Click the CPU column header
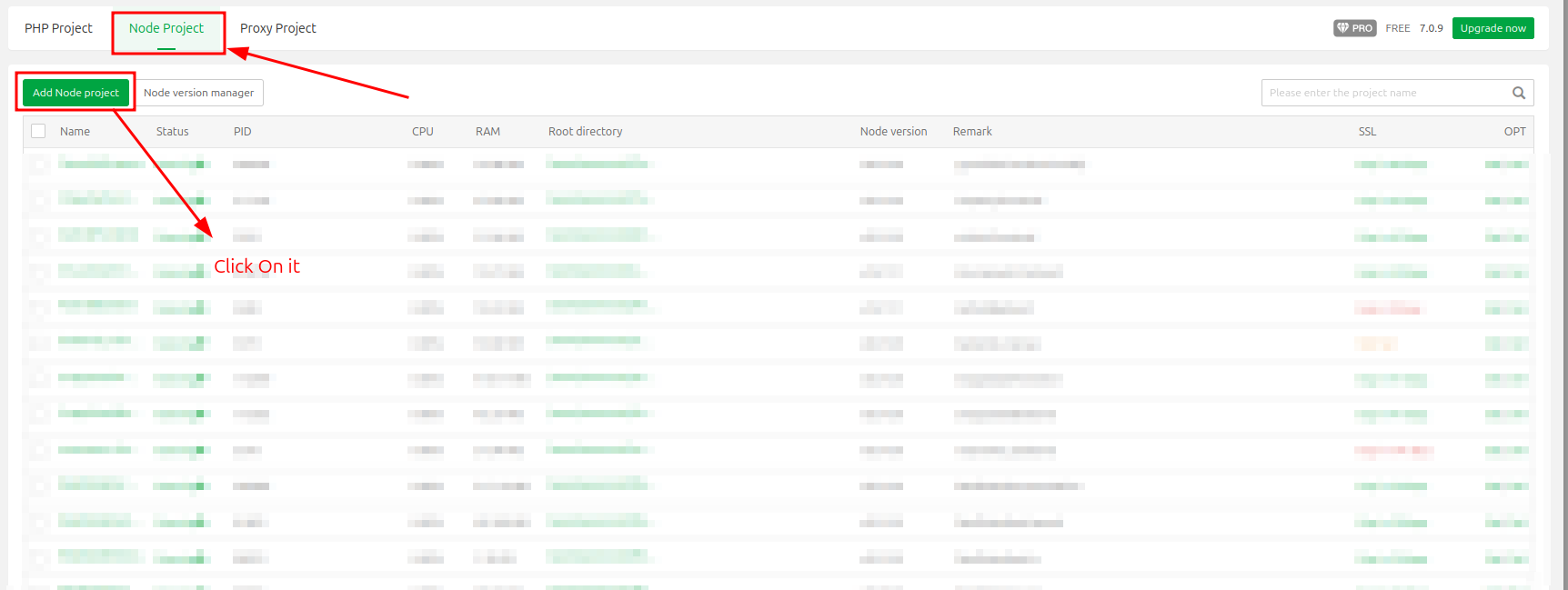Screen dimensions: 1568x590 pos(423,132)
